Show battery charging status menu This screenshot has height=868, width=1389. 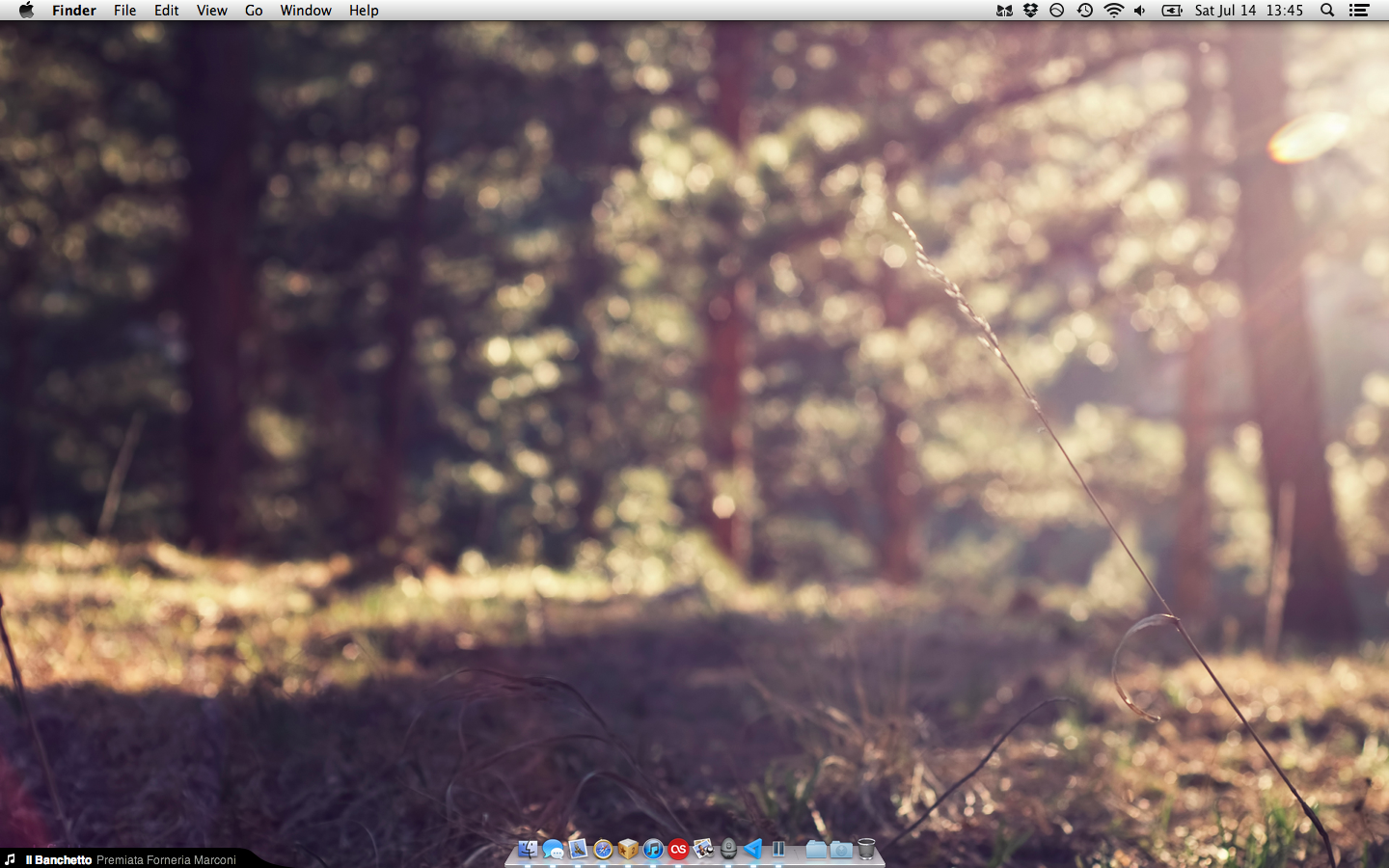[1171, 11]
